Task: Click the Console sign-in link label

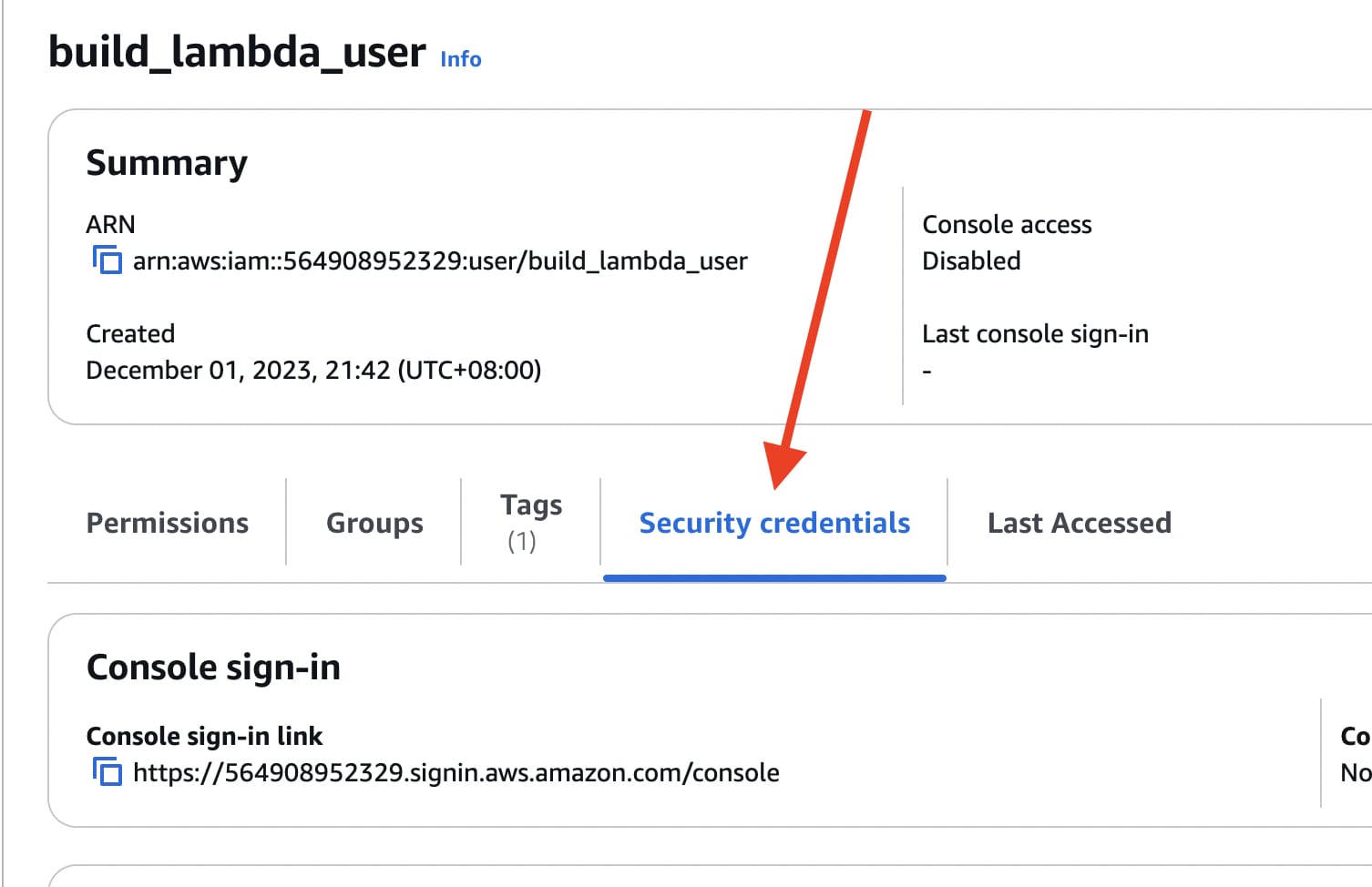Action: point(204,736)
